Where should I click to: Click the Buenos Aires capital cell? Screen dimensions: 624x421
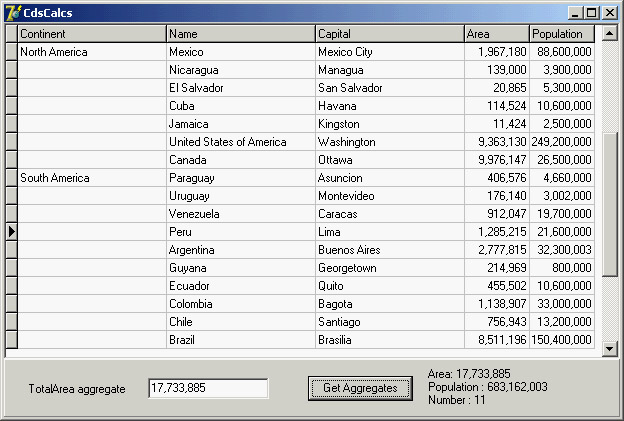[x=389, y=249]
